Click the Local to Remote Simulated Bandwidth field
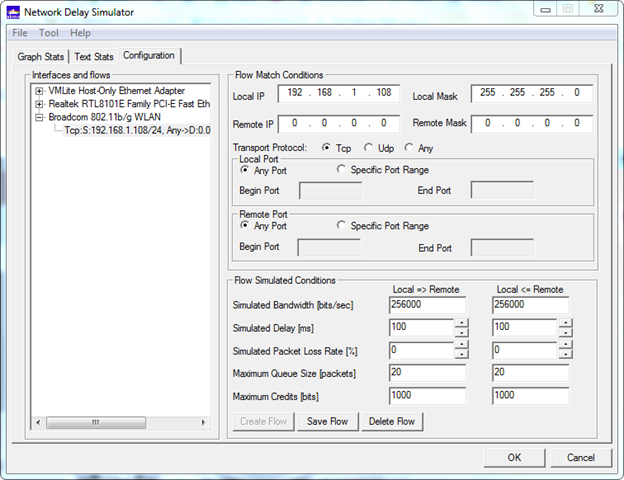 tap(427, 305)
